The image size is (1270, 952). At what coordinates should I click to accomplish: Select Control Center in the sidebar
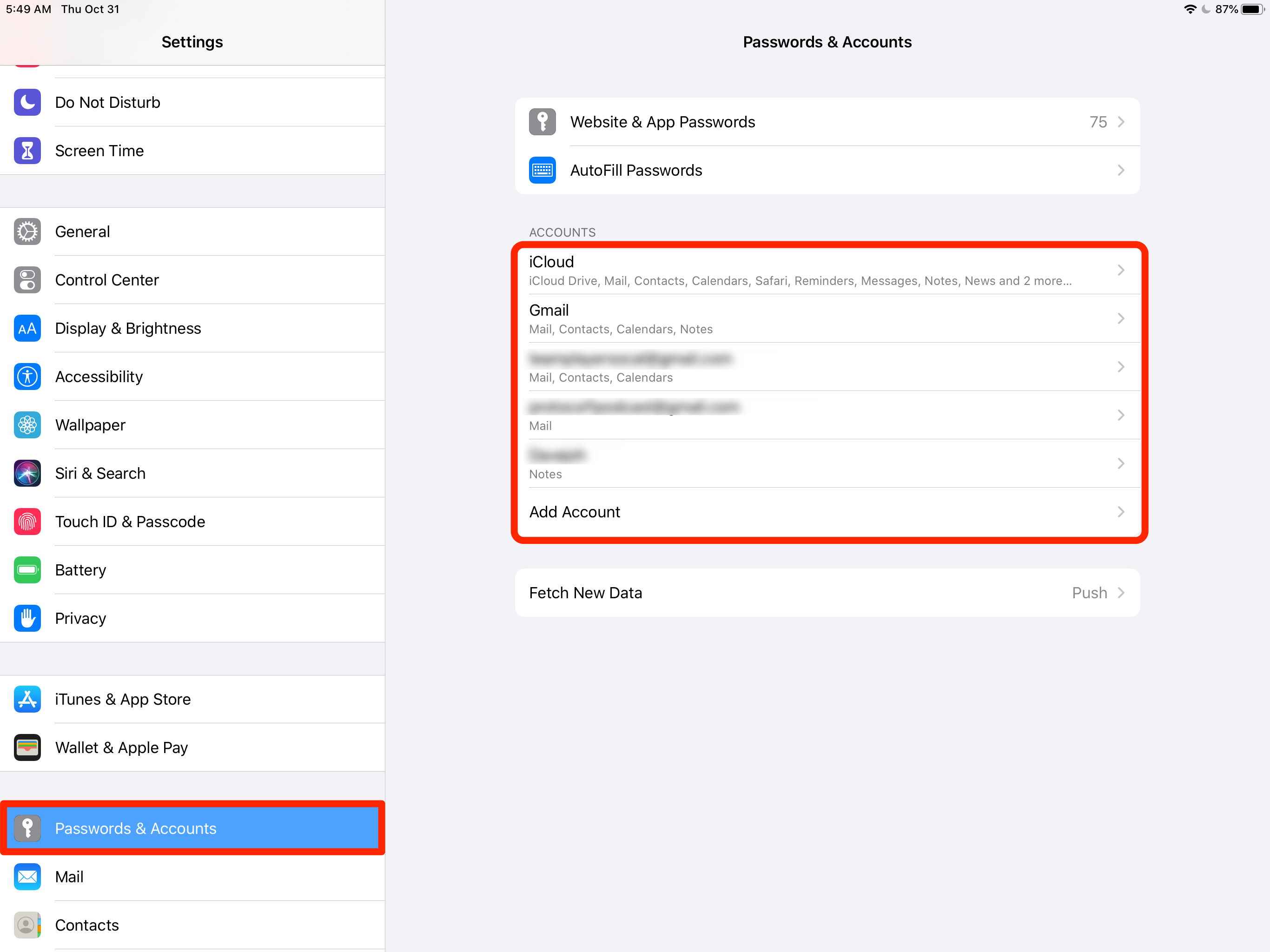(192, 280)
